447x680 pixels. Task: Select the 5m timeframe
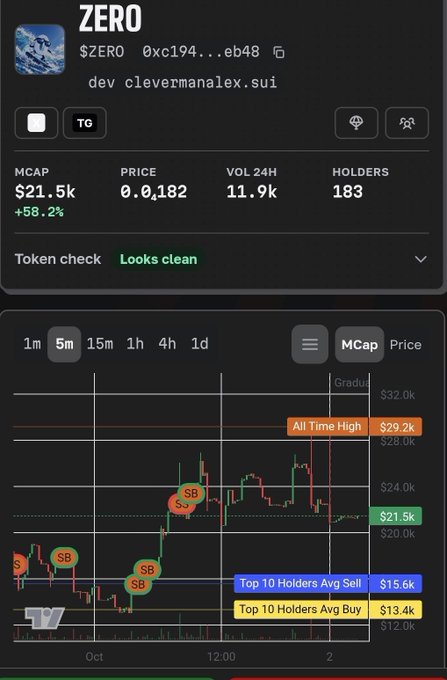pyautogui.click(x=64, y=344)
